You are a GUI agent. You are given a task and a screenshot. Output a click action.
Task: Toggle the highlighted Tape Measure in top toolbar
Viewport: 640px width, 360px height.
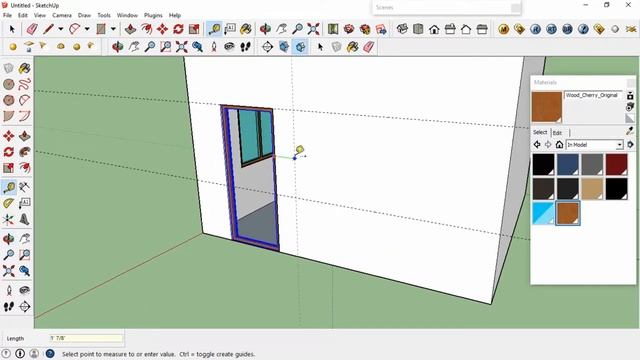pos(214,29)
